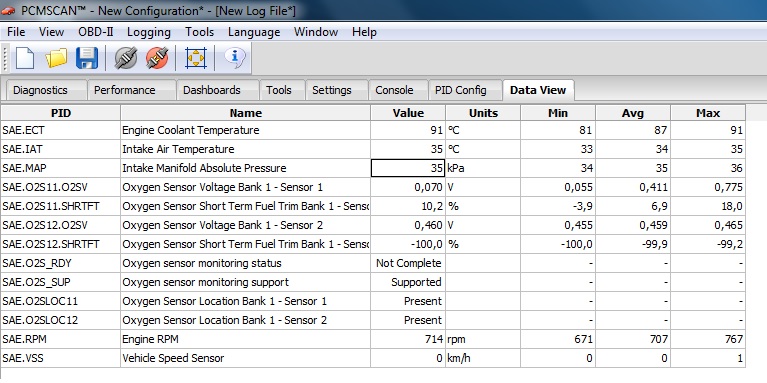Click the km/h units cell

(483, 358)
